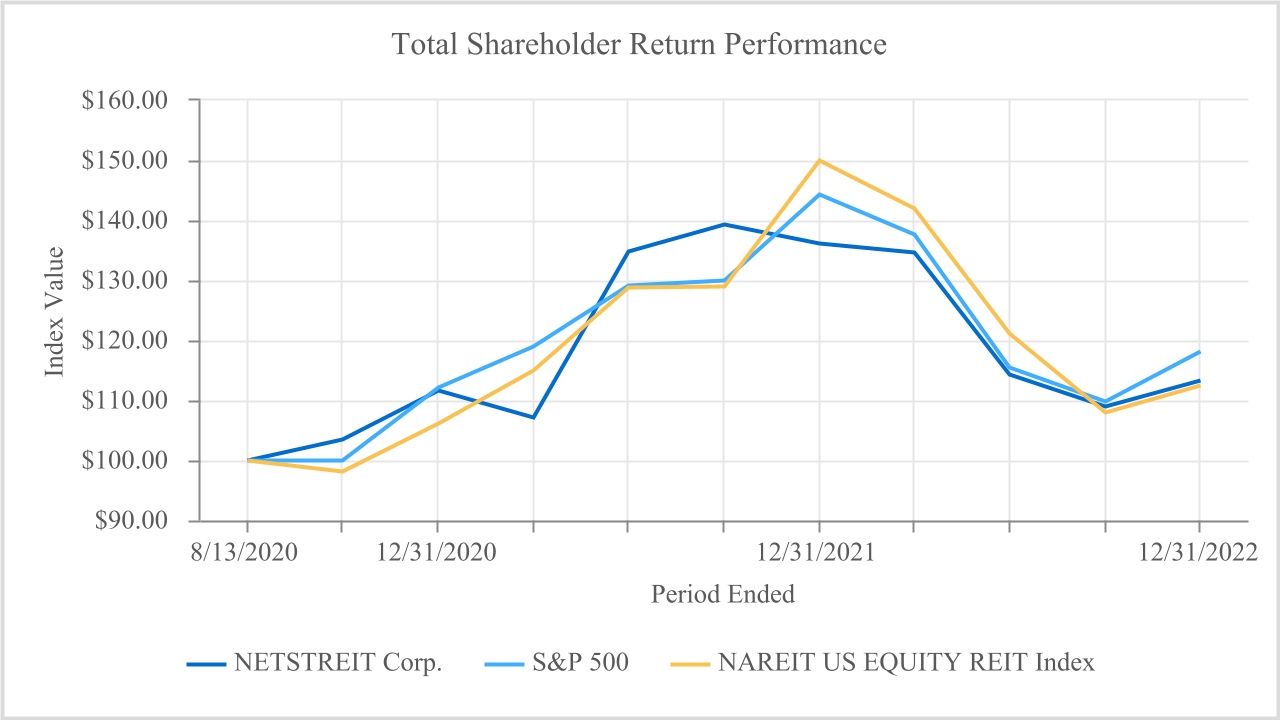Click the S&P 500 line endpoint at 12/31/2022
1280x720 pixels.
click(x=1199, y=352)
